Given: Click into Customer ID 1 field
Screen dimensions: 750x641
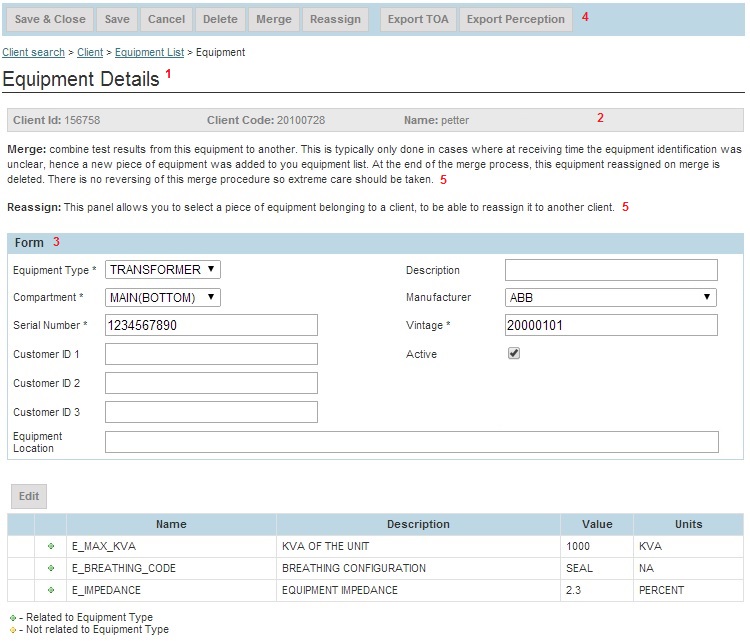Looking at the screenshot, I should pyautogui.click(x=211, y=354).
